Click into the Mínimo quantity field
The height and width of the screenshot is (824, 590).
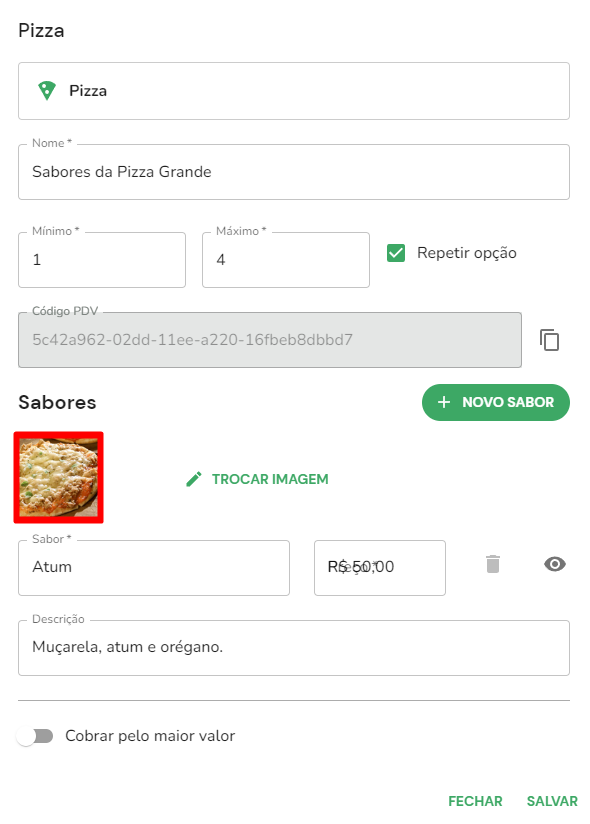(x=102, y=260)
